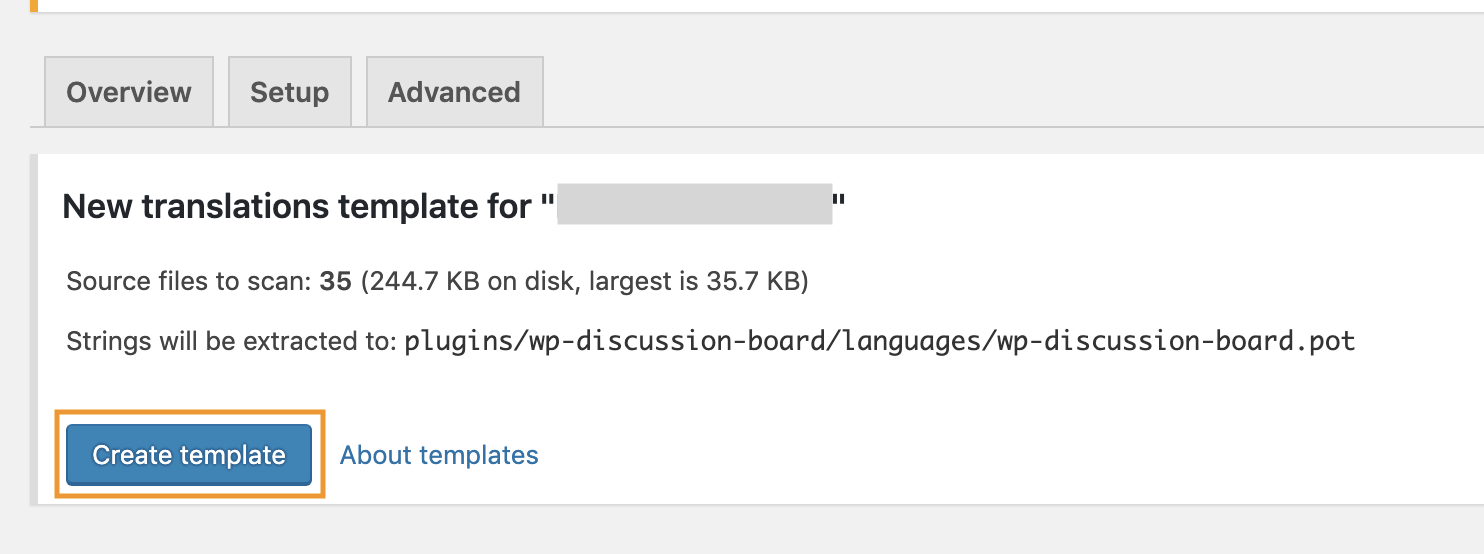Viewport: 1484px width, 554px height.
Task: Click the 'New translations template for' heading
Action: 296,207
